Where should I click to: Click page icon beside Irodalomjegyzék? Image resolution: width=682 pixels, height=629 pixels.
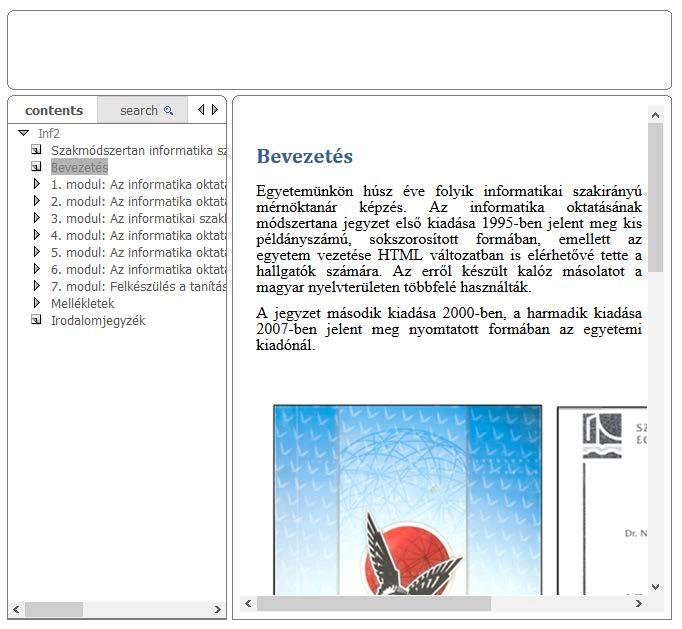point(37,320)
